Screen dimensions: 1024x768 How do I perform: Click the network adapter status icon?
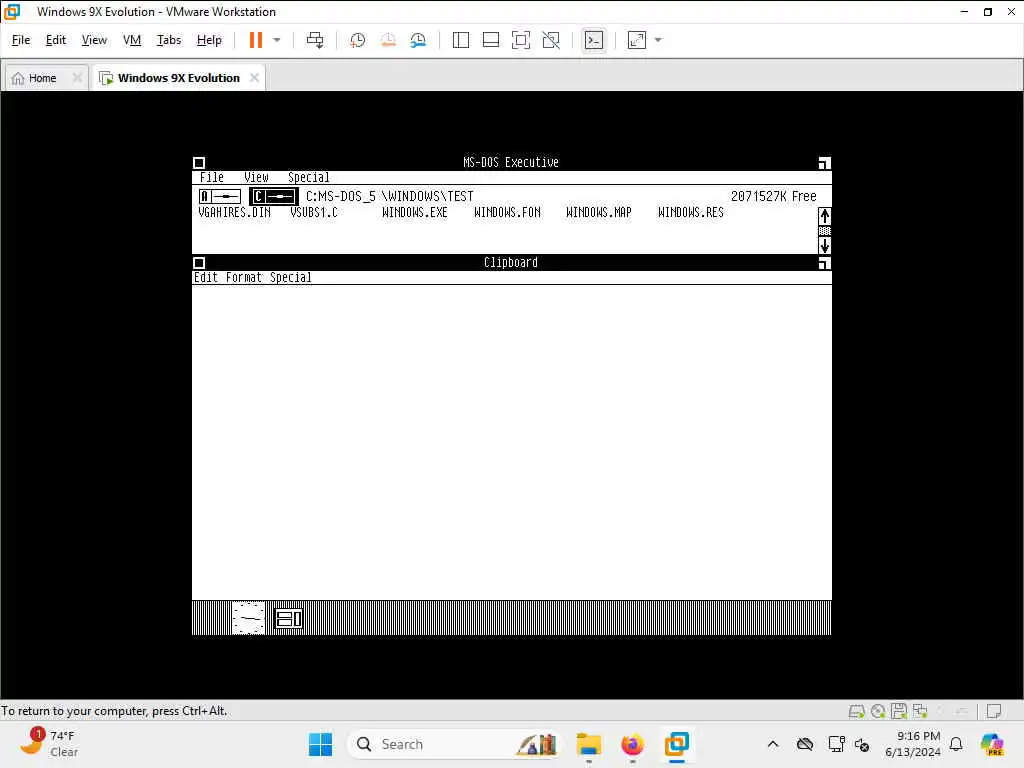[x=920, y=711]
